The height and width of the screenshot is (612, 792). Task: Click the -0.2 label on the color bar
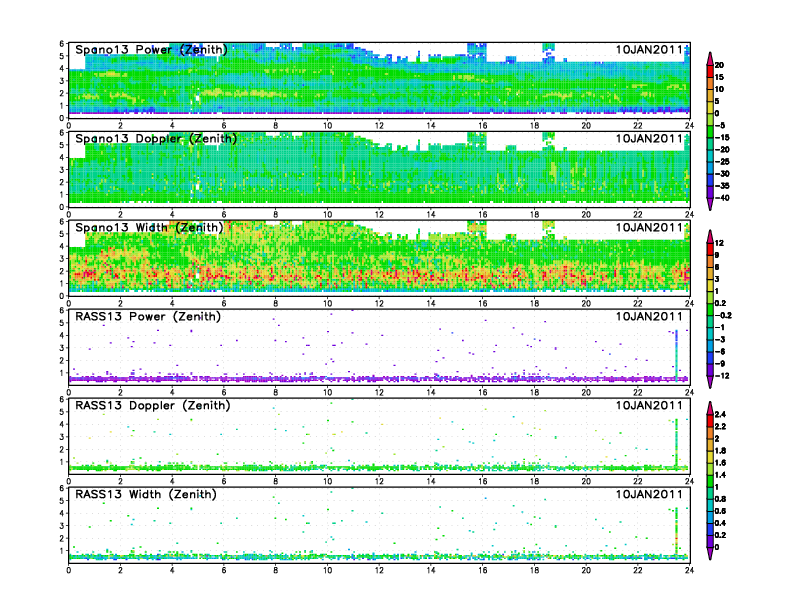click(x=723, y=316)
